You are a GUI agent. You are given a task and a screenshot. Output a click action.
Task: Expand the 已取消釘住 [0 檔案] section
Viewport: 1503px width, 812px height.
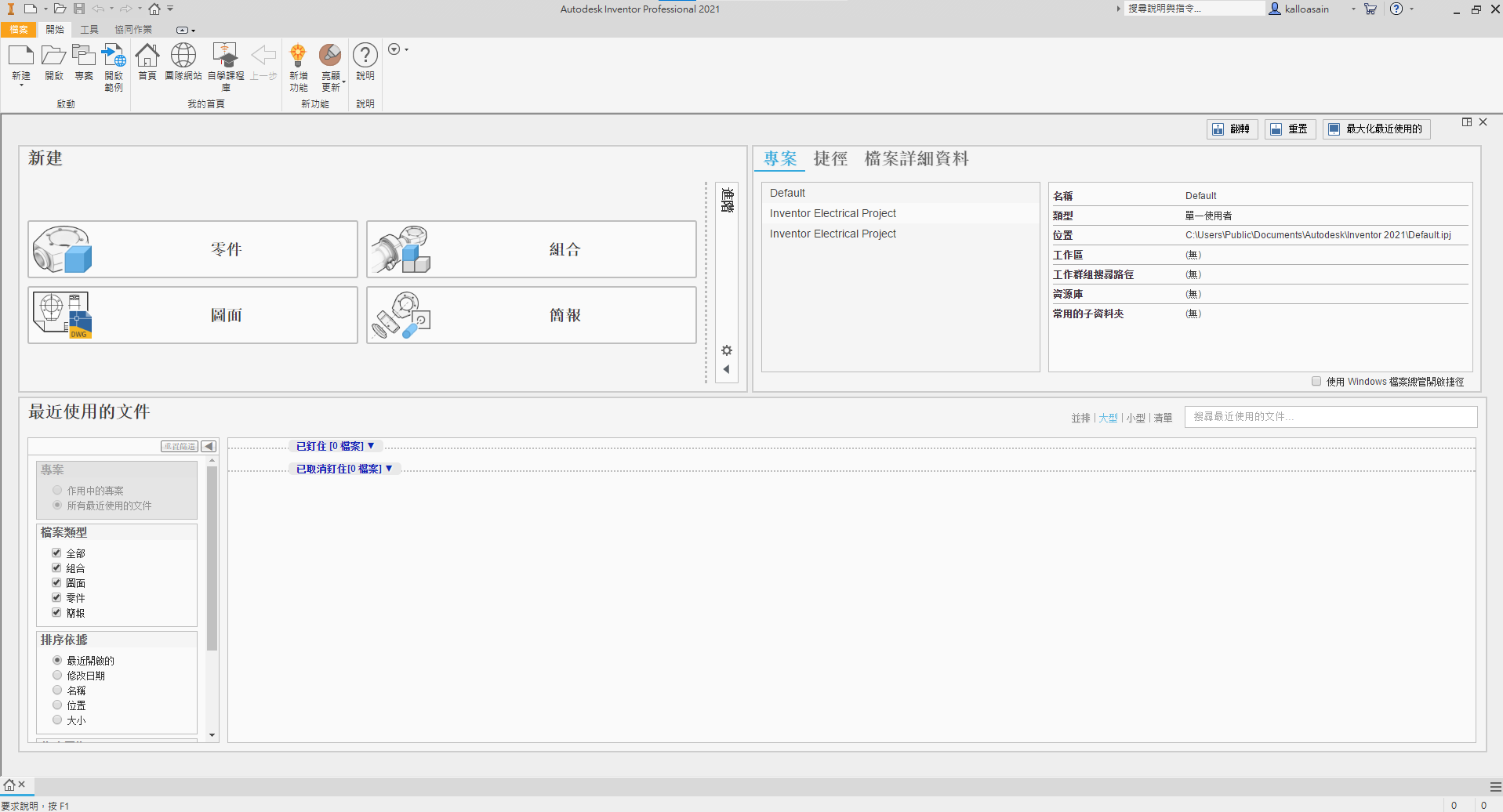344,469
